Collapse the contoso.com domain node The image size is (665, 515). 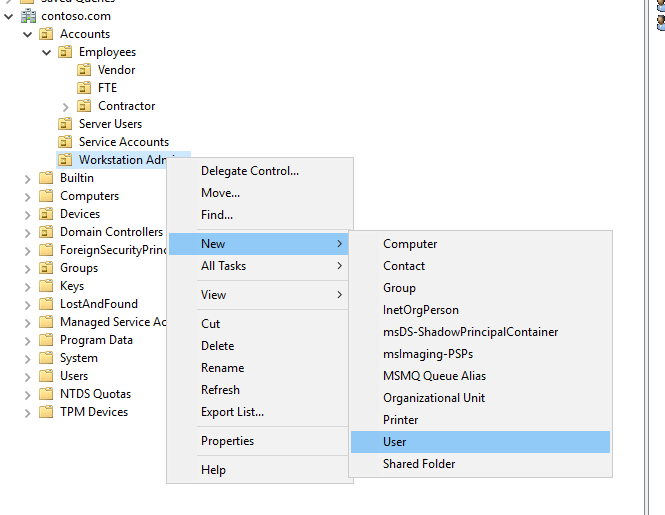tap(9, 17)
